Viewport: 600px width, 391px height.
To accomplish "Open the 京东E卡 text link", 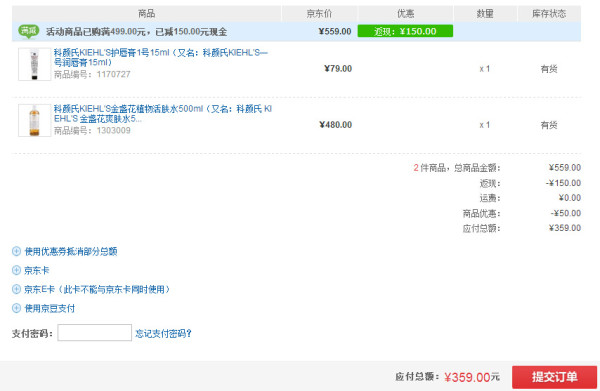I will click(97, 289).
